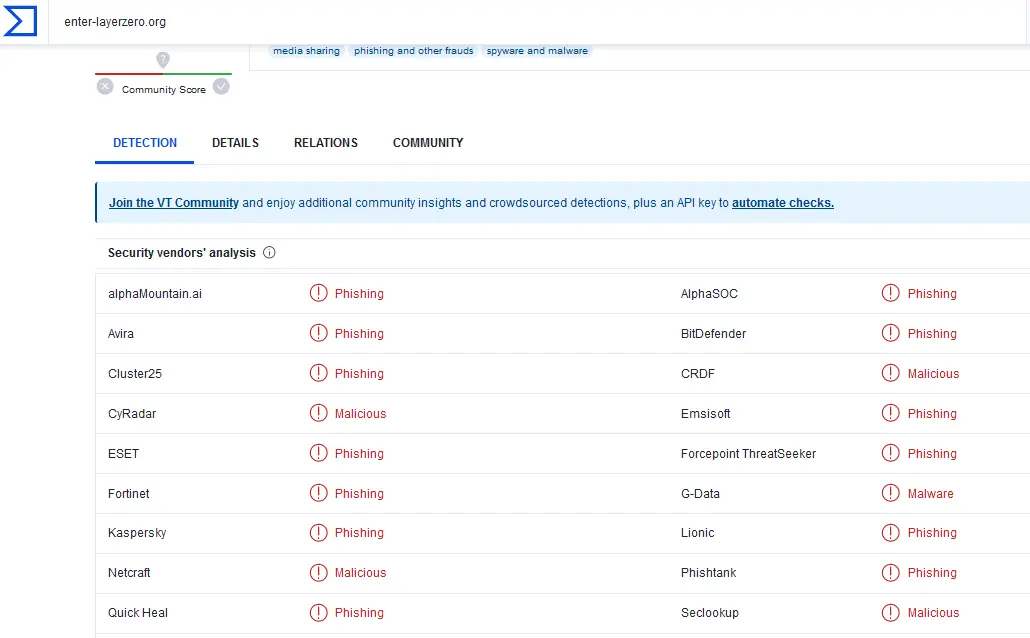Click the Malicious verdict for Netcraft
1030x638 pixels.
tap(361, 573)
